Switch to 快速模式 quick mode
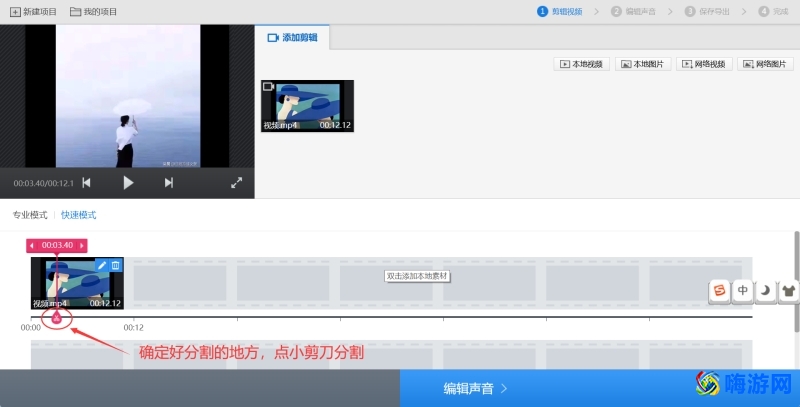The width and height of the screenshot is (800, 407). [x=79, y=215]
